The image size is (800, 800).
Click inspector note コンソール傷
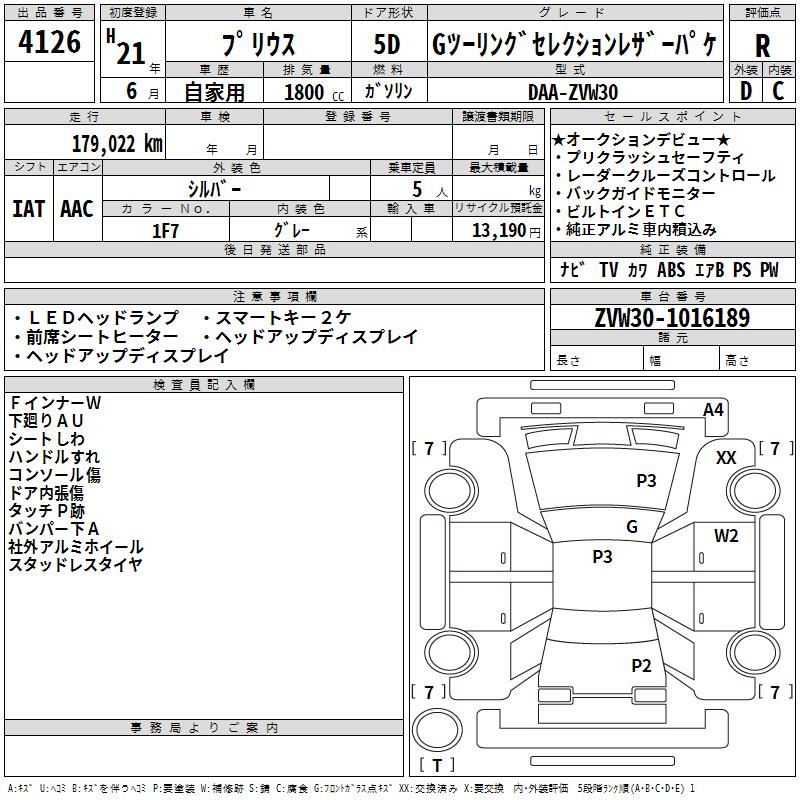tap(55, 474)
